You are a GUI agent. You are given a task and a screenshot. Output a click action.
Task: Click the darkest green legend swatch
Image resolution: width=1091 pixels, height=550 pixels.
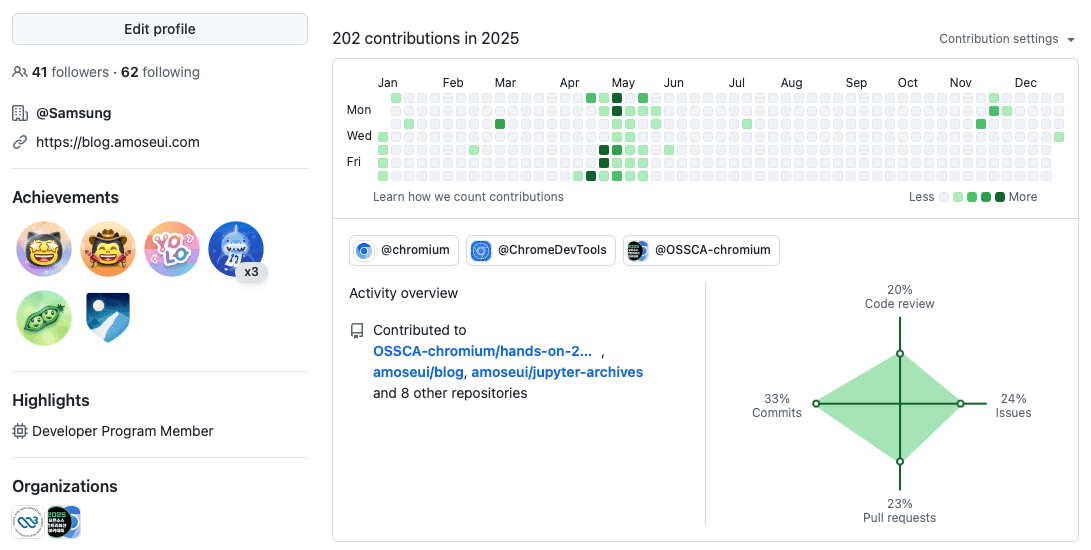tap(999, 197)
